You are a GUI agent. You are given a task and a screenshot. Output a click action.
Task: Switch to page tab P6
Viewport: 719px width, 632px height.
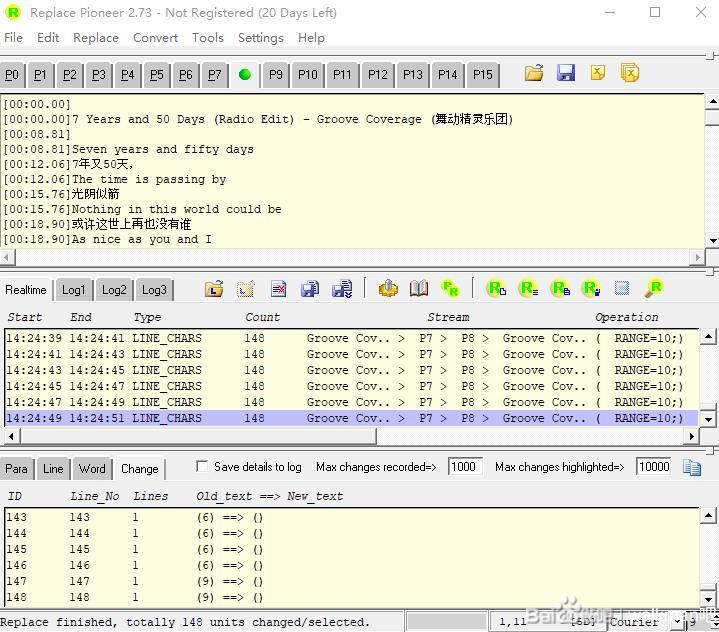click(x=186, y=74)
